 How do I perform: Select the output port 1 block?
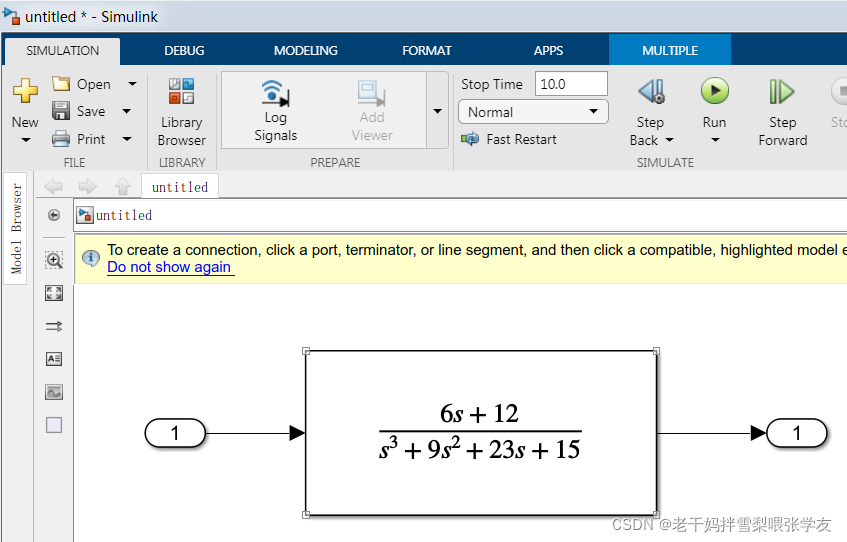pos(797,433)
